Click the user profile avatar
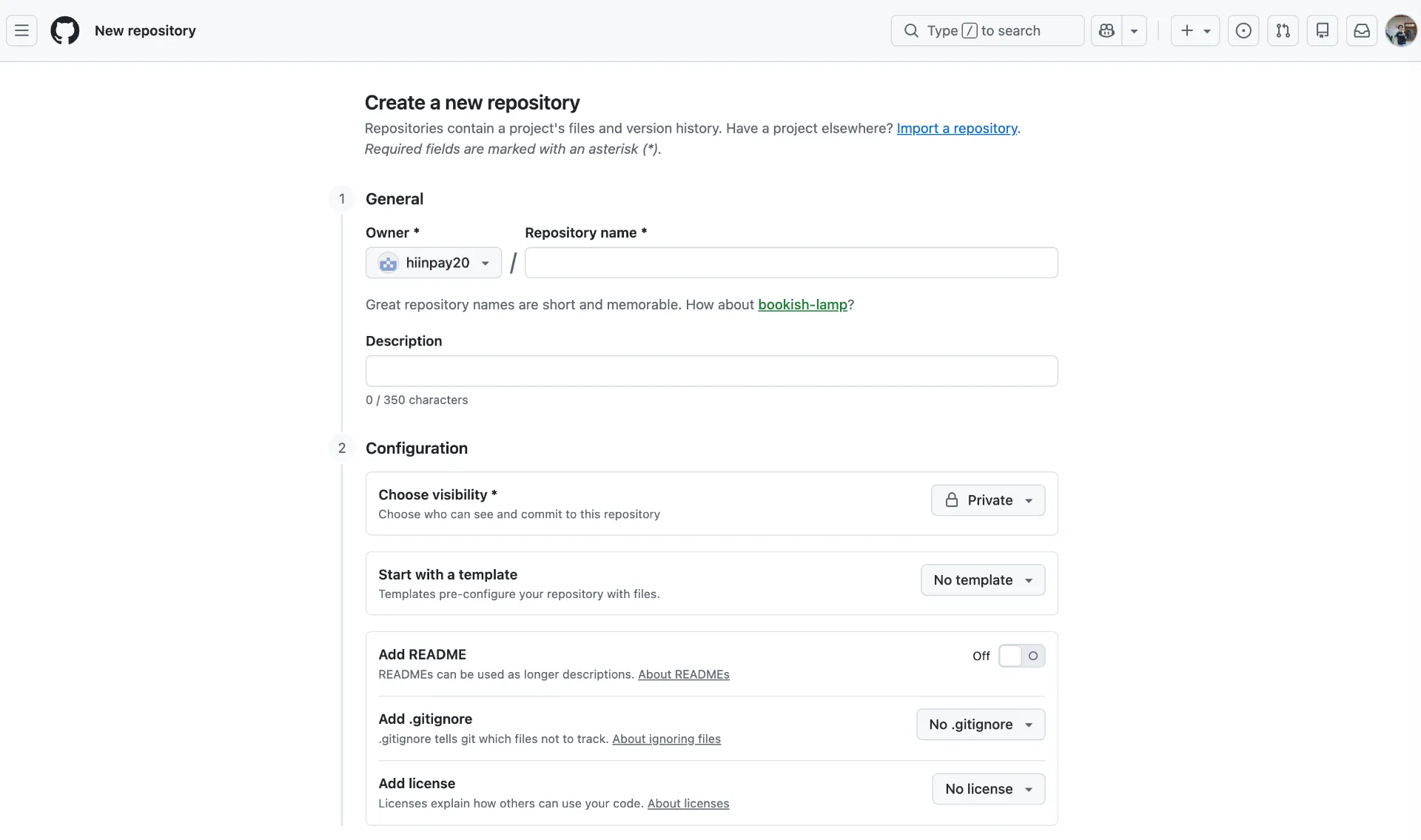Viewport: 1421px width, 840px height. (x=1400, y=30)
